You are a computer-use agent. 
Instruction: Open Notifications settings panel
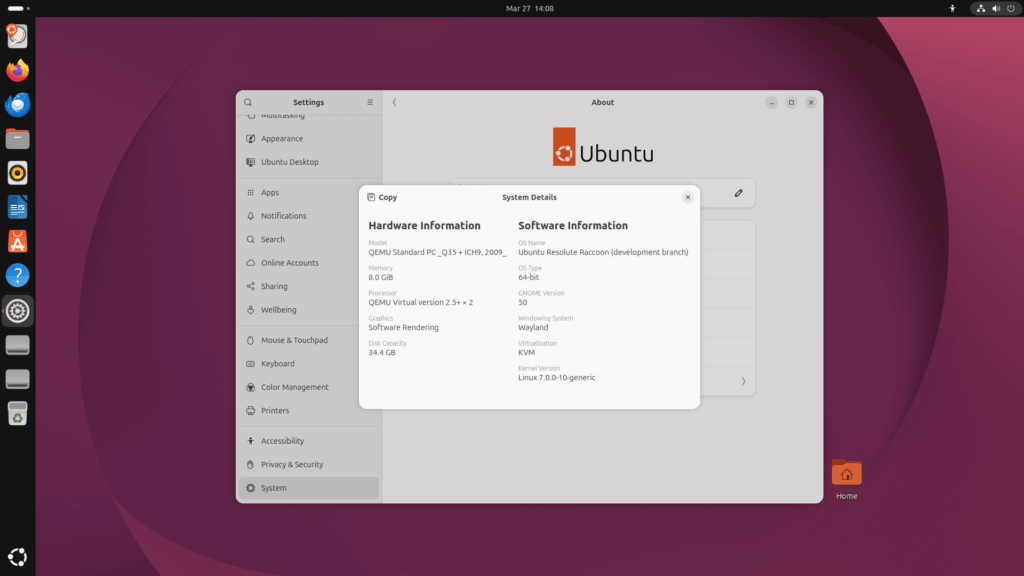click(x=283, y=216)
